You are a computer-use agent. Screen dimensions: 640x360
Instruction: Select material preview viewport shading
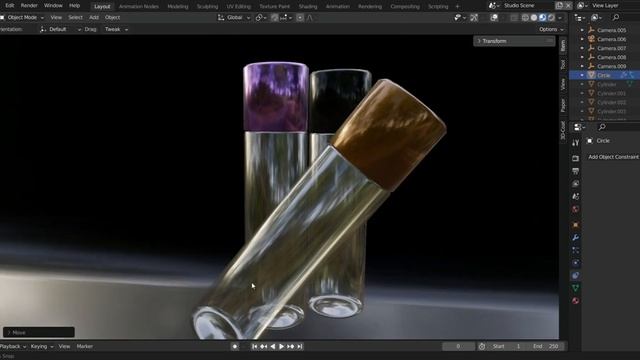tap(542, 18)
